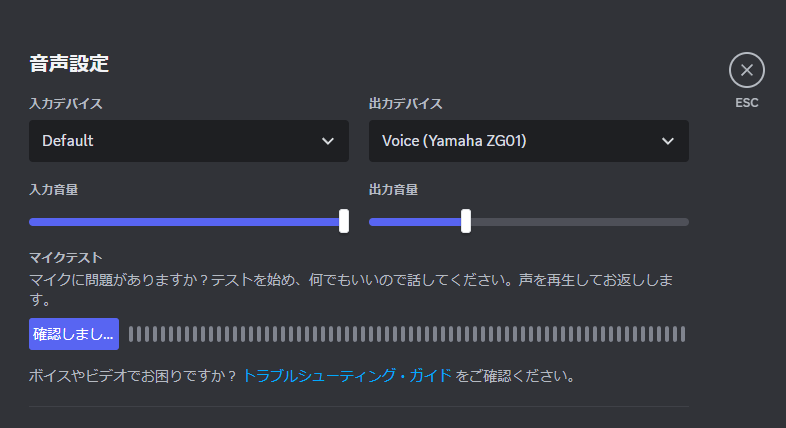Click the 入力デバイス label
Image resolution: width=786 pixels, height=428 pixels.
(66, 104)
